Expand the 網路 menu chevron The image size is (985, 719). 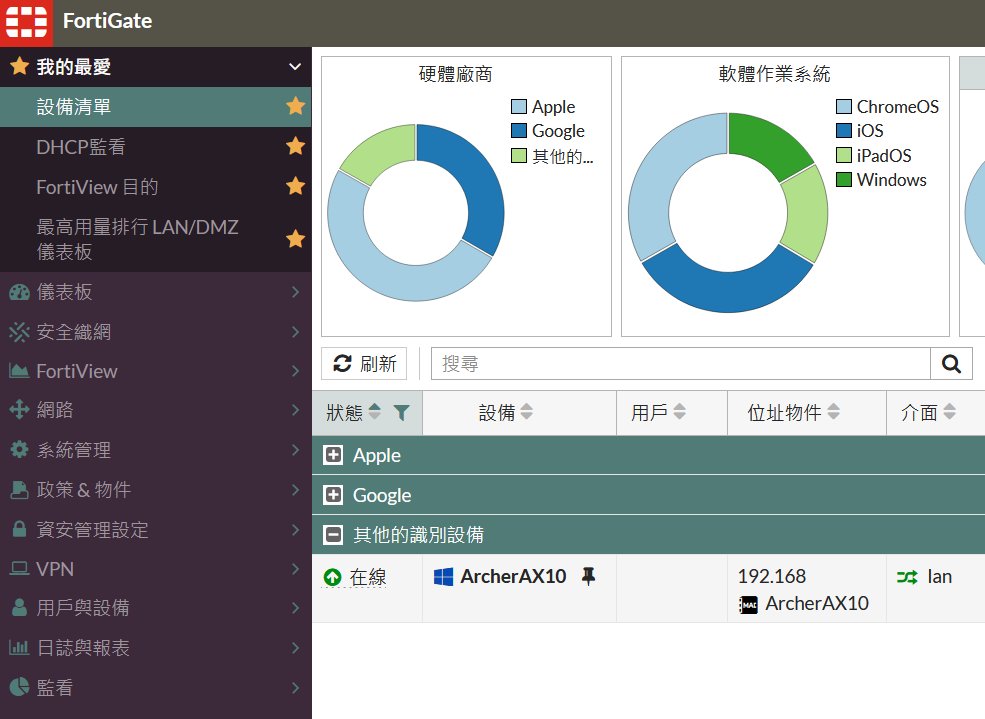point(295,410)
